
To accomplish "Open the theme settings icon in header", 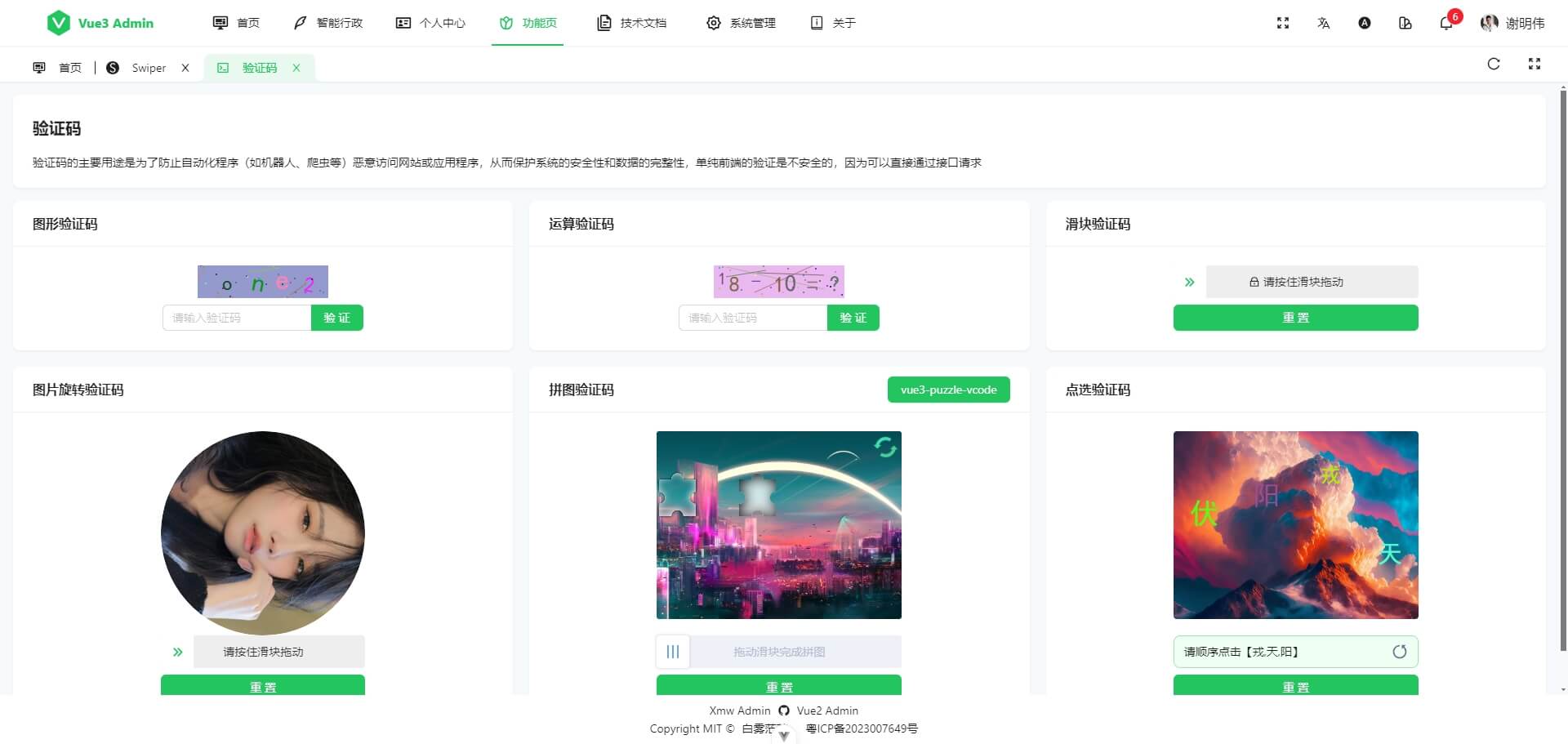I will coord(1405,23).
